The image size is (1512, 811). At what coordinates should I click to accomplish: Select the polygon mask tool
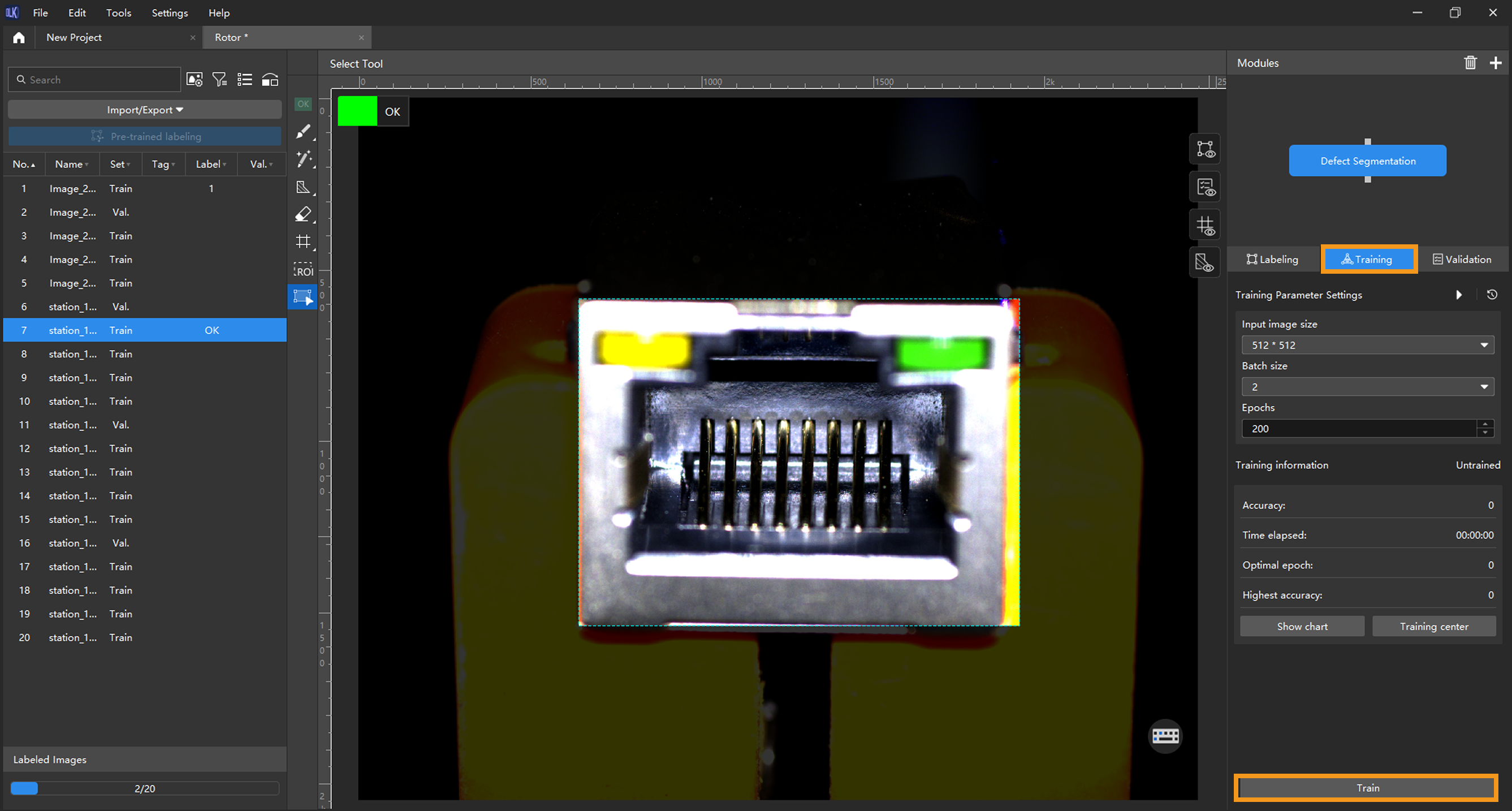[x=304, y=187]
